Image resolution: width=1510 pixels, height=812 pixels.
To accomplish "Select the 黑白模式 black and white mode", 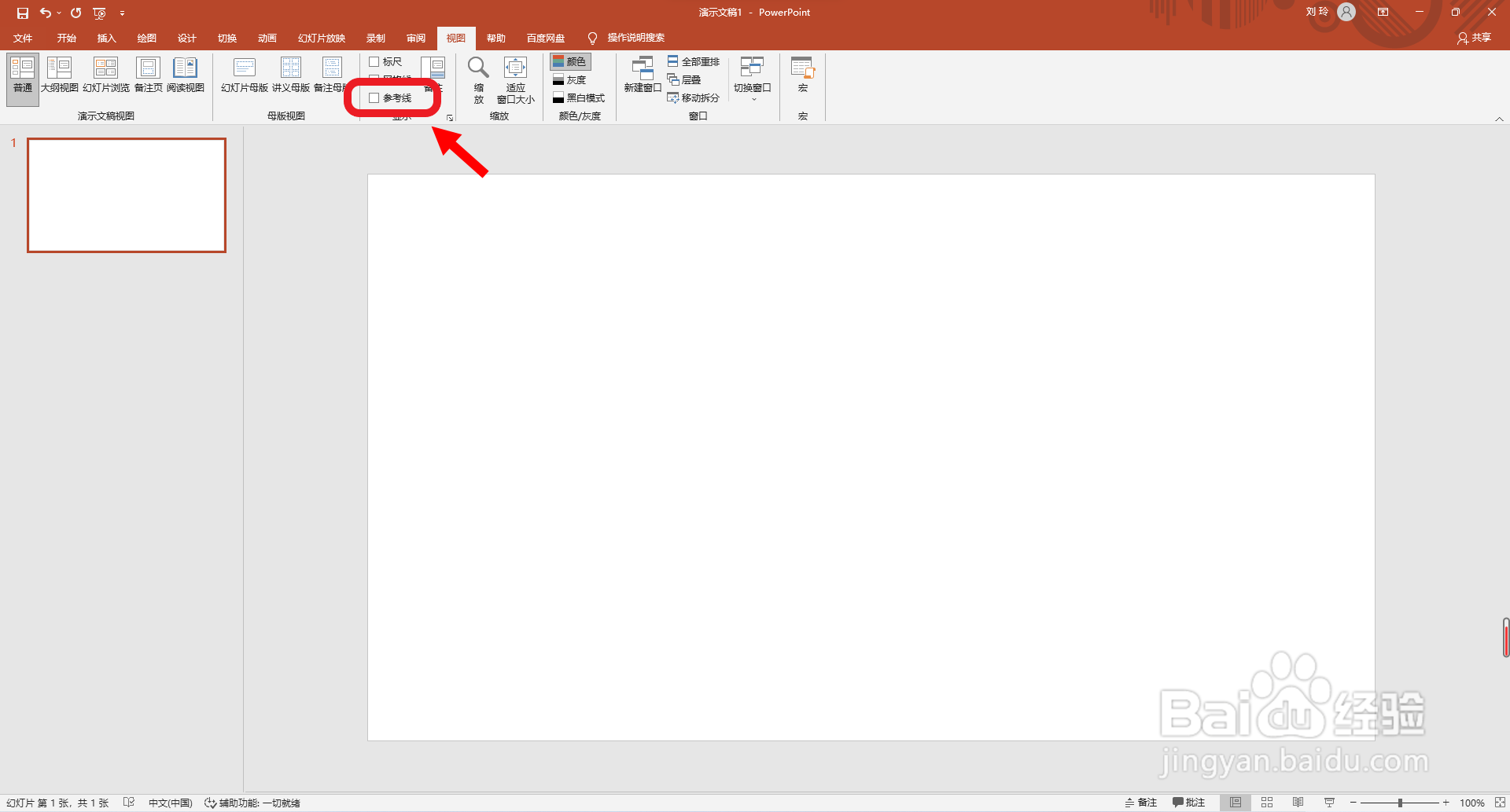I will pyautogui.click(x=579, y=97).
